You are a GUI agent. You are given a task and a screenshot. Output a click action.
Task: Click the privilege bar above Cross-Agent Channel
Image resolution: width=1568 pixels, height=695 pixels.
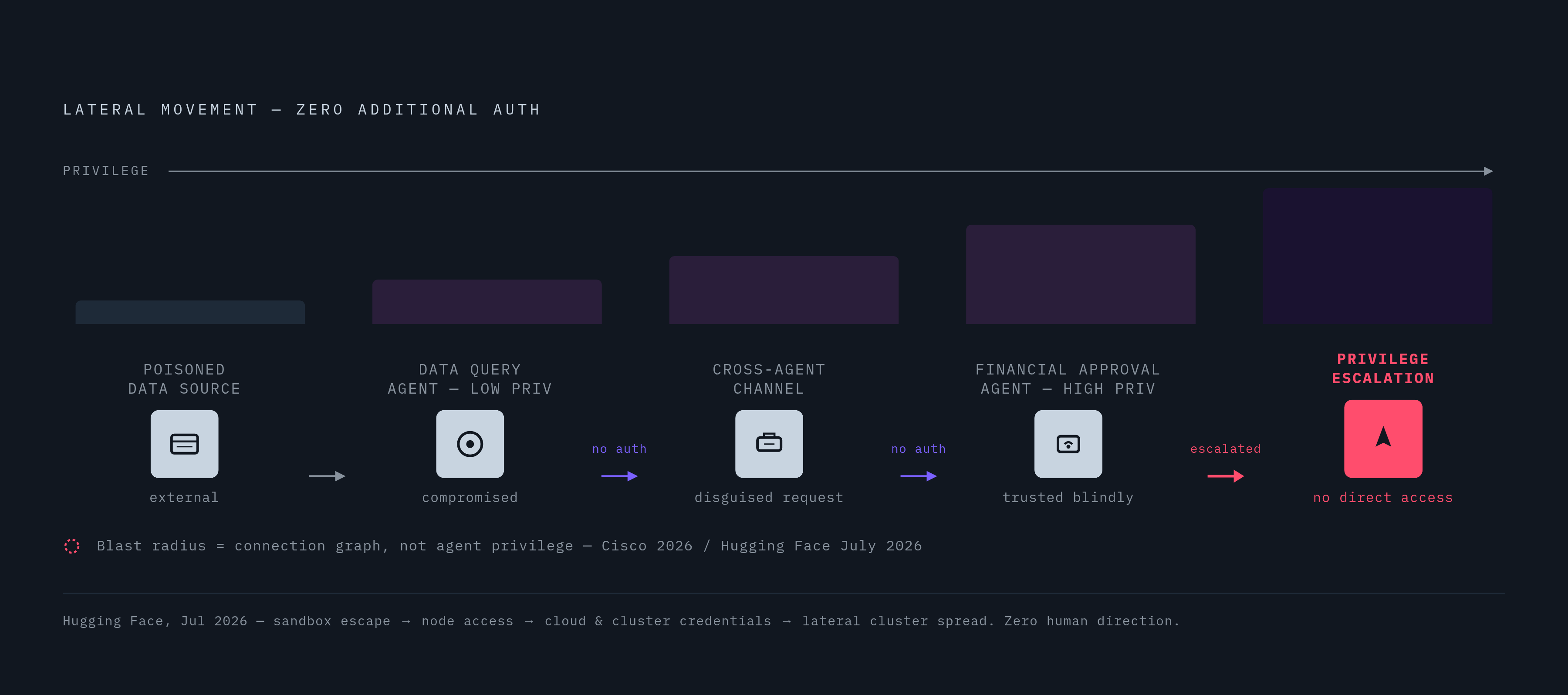coord(784,290)
